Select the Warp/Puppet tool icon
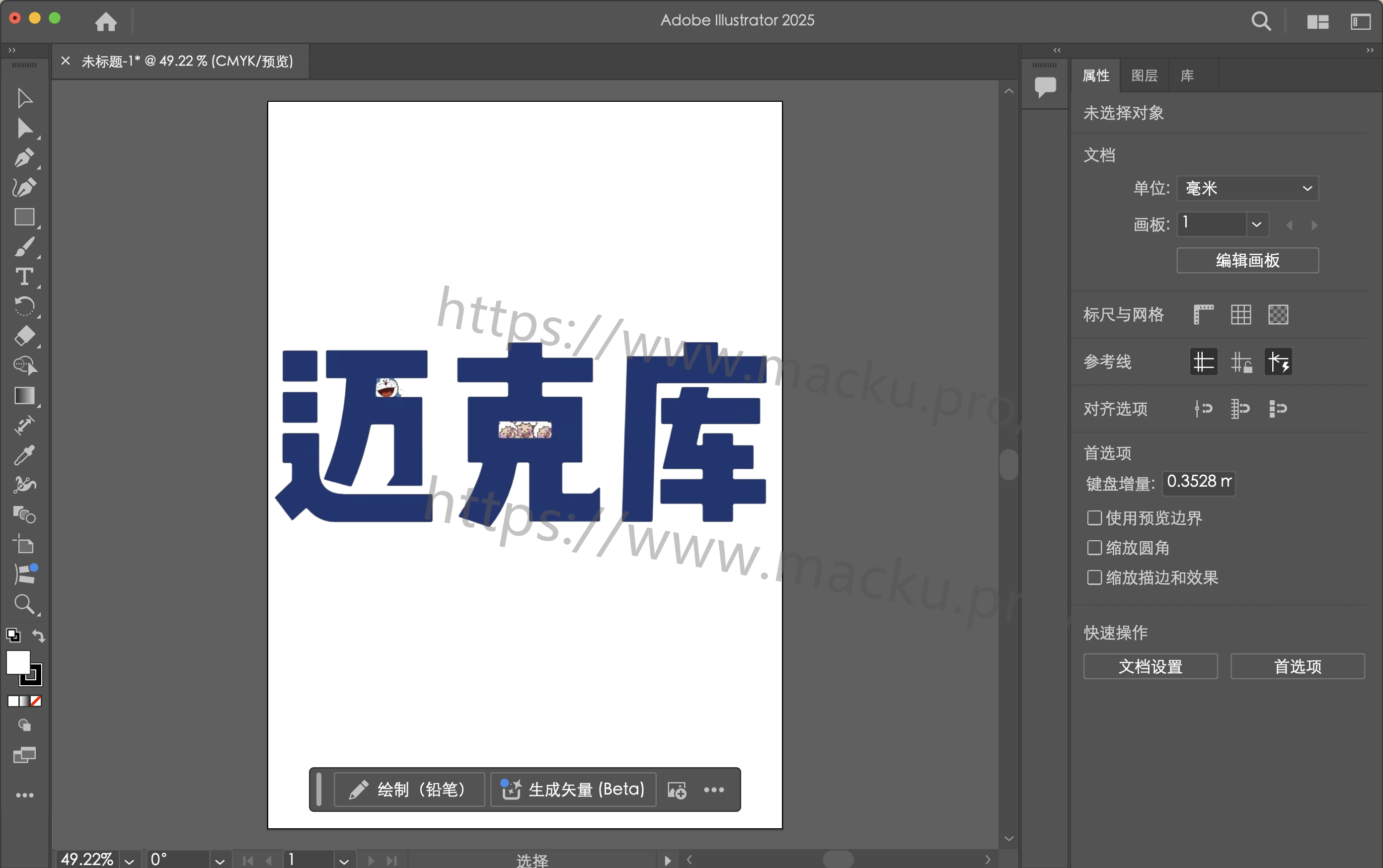The width and height of the screenshot is (1383, 868). tap(24, 485)
